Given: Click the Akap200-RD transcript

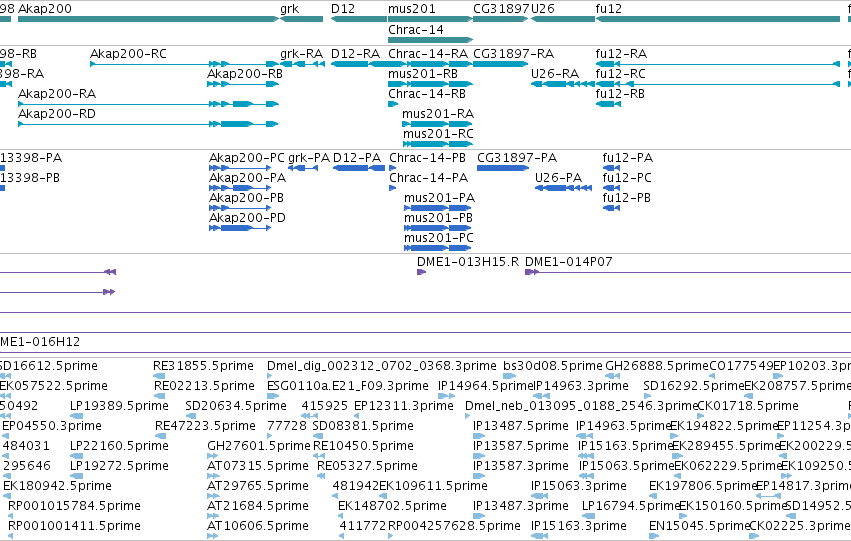Looking at the screenshot, I should tap(148, 124).
